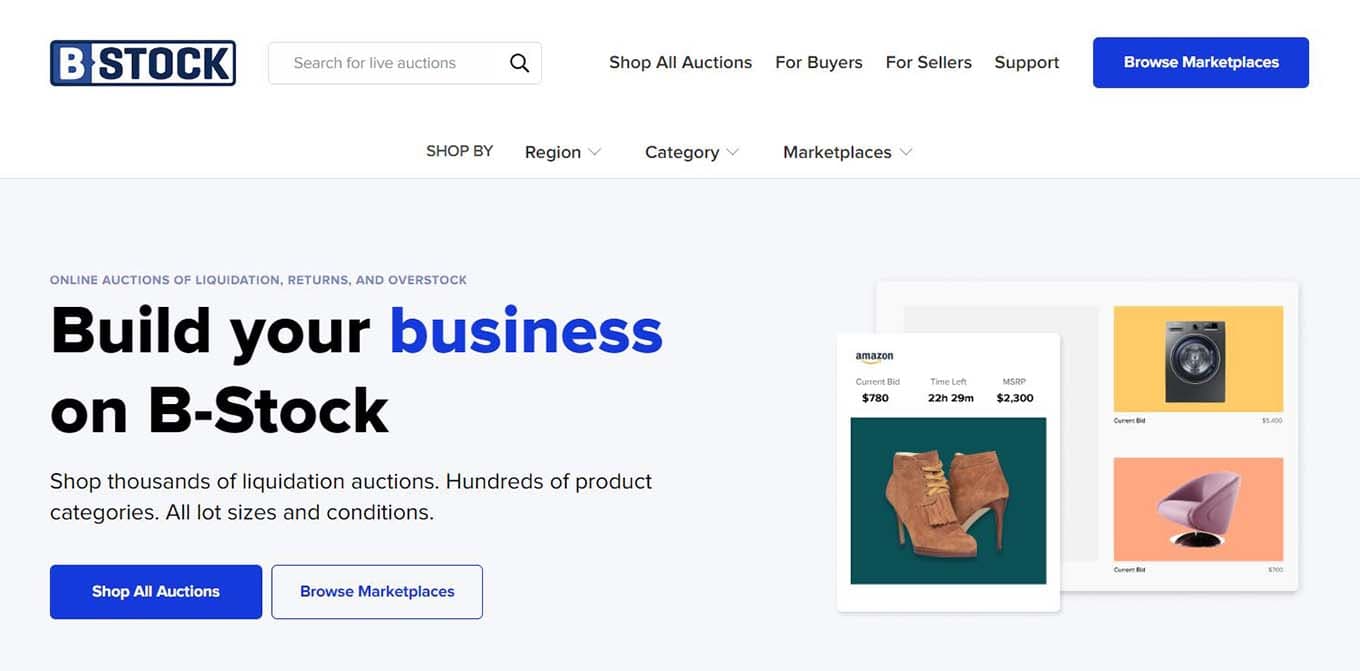1360x671 pixels.
Task: Click the magnifying glass search icon
Action: coord(519,63)
